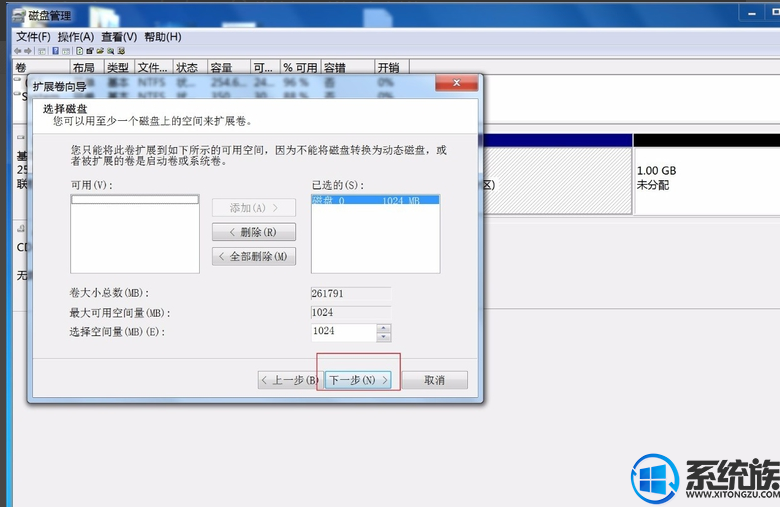The height and width of the screenshot is (507, 780).
Task: Click the magnifier search toolbar icon
Action: pos(110,51)
